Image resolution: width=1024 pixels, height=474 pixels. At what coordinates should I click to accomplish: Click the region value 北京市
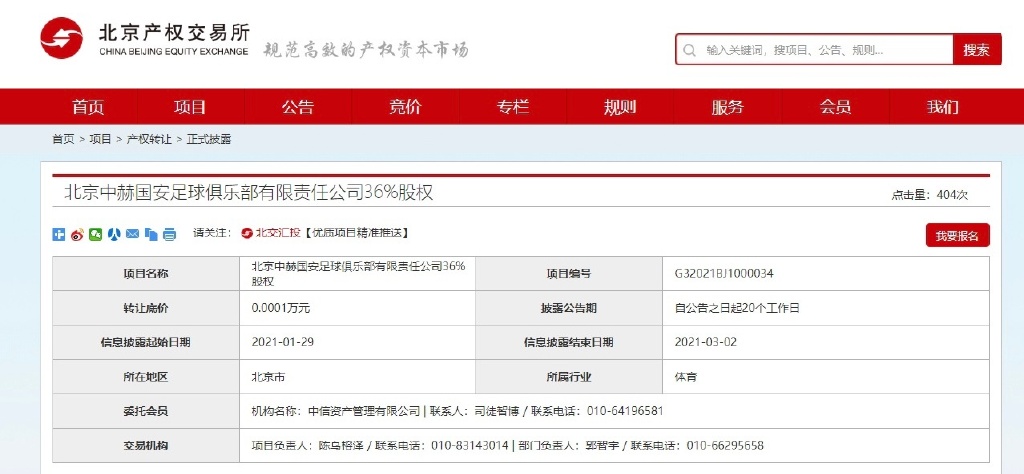(268, 377)
